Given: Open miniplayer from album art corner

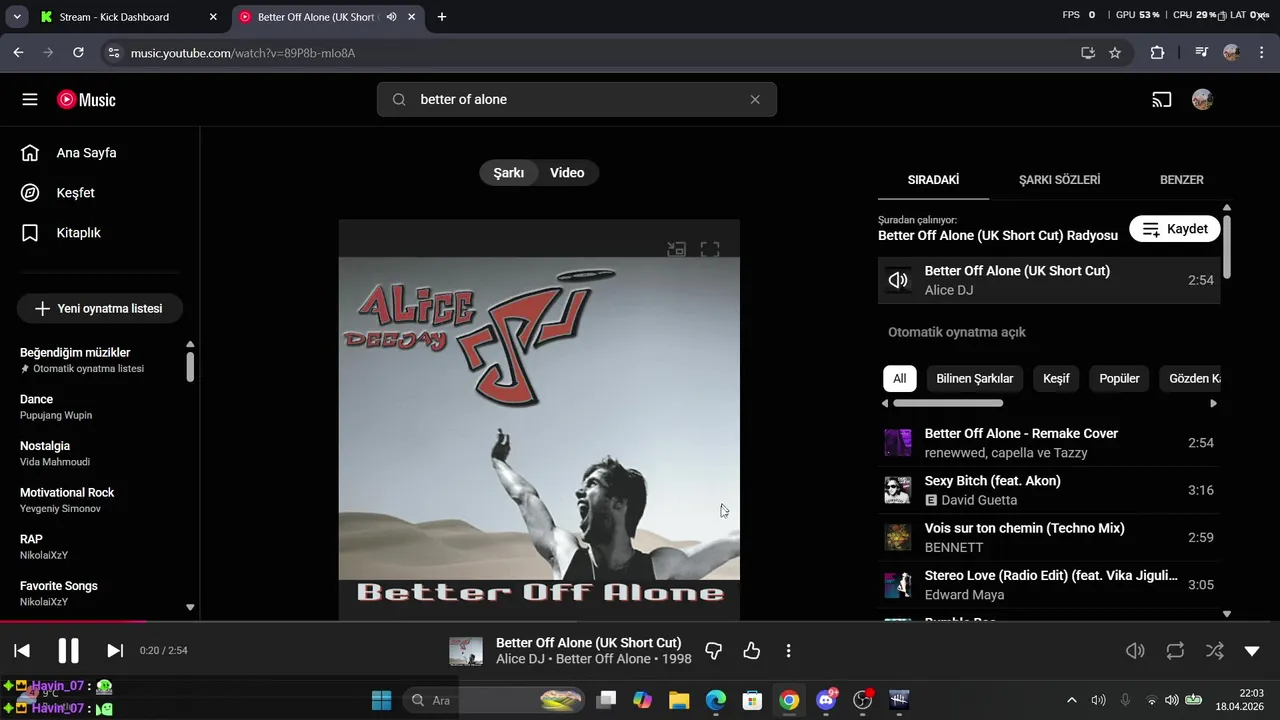Looking at the screenshot, I should pyautogui.click(x=677, y=249).
